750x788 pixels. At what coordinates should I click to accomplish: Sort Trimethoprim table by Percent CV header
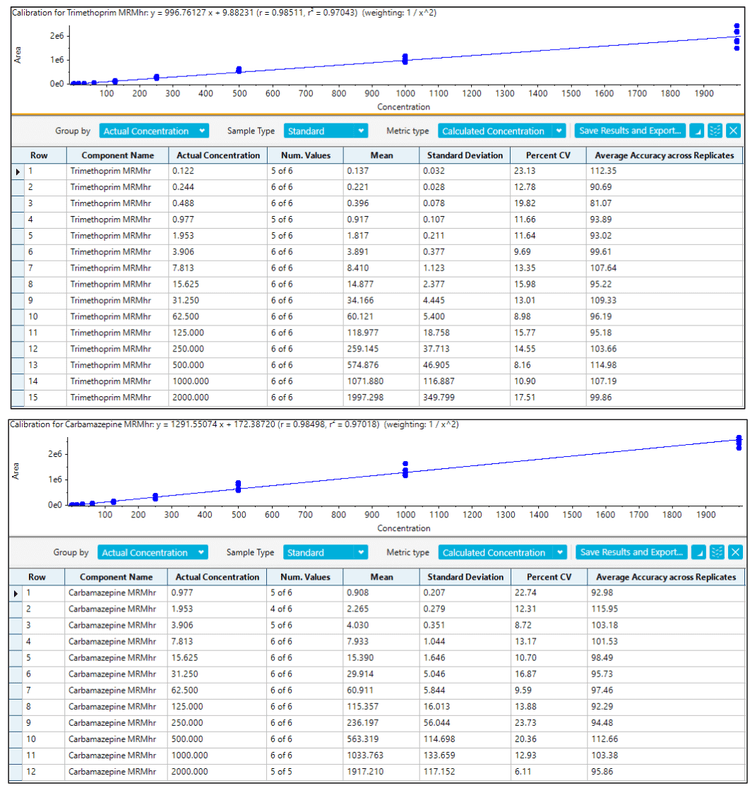point(546,156)
